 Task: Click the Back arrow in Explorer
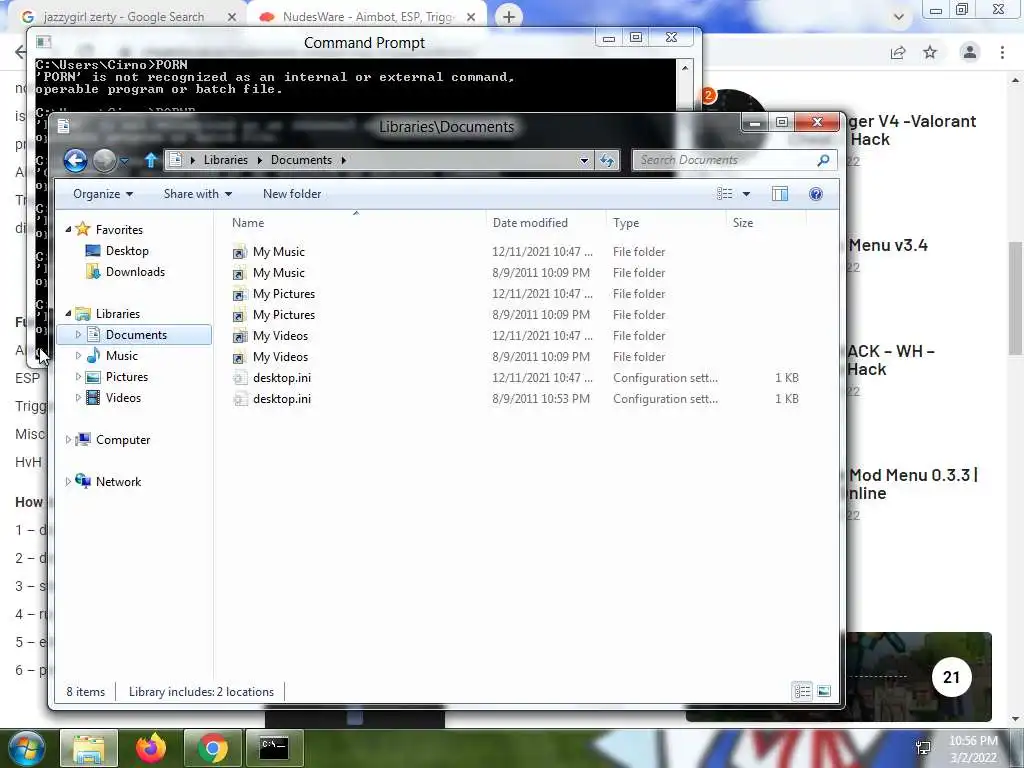coord(75,160)
